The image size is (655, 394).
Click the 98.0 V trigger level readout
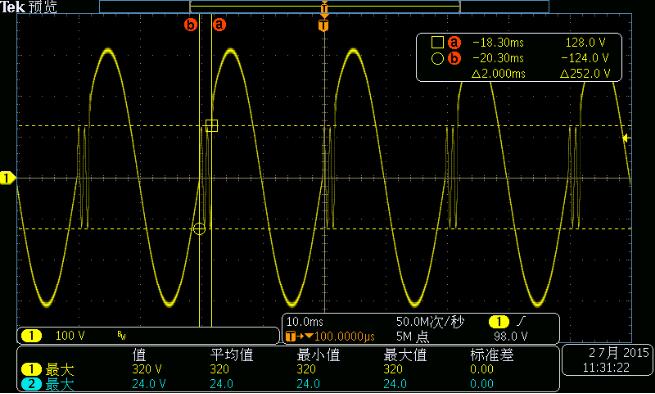510,336
